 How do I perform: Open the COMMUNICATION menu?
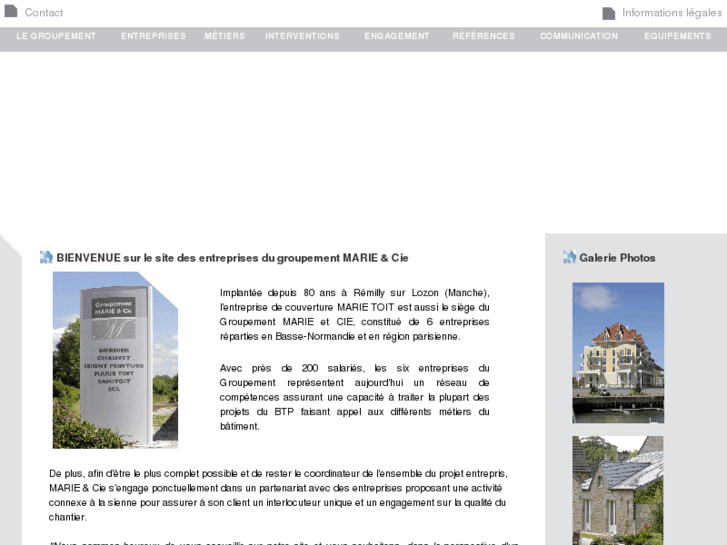[x=579, y=36]
